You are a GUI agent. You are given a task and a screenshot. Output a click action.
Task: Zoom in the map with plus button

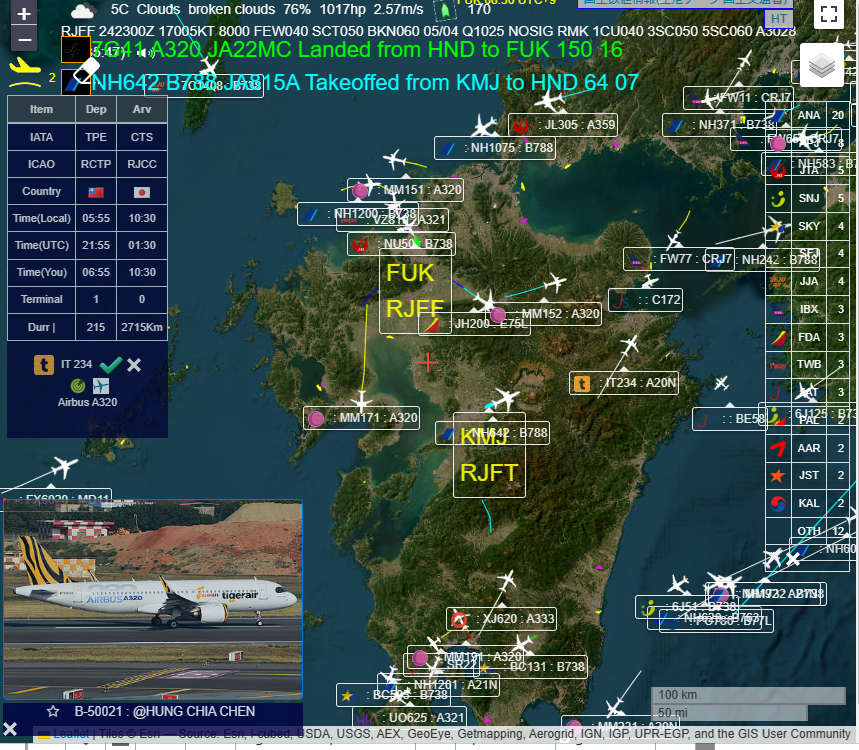click(x=24, y=13)
